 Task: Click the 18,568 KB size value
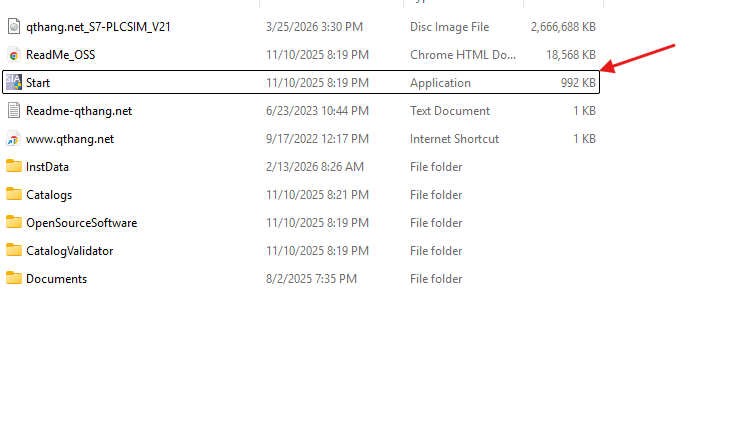tap(568, 55)
